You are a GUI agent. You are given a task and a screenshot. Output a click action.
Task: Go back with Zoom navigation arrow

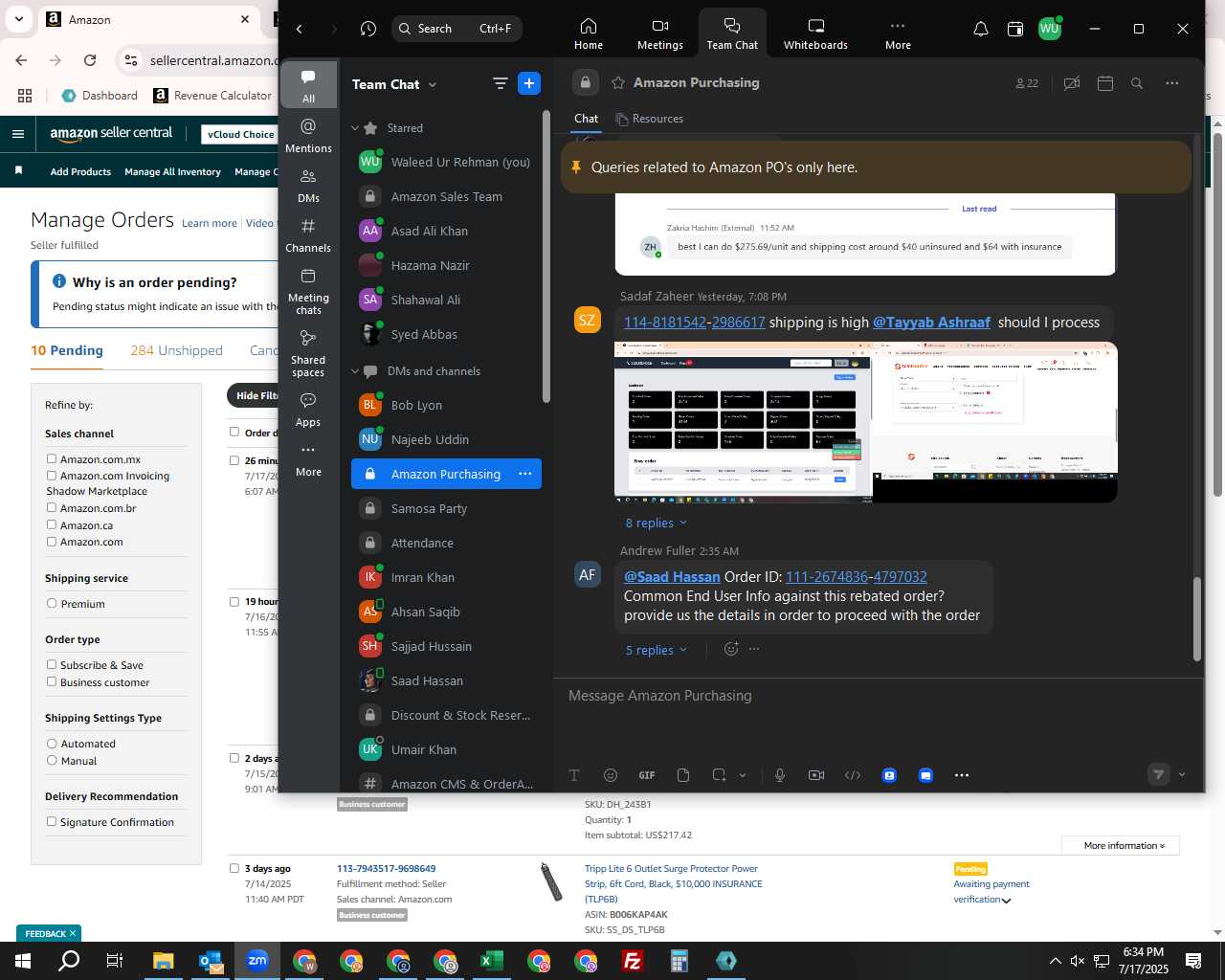pyautogui.click(x=300, y=29)
